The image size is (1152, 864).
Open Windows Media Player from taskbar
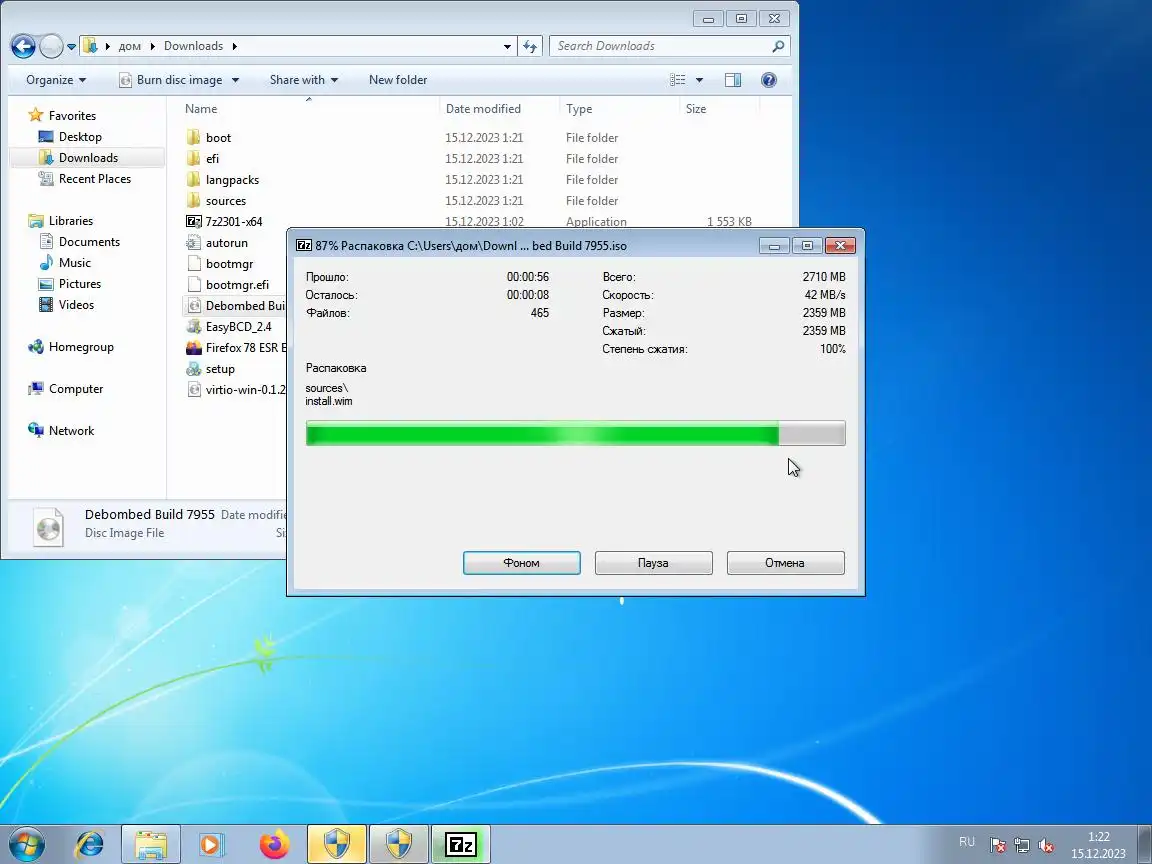[212, 845]
